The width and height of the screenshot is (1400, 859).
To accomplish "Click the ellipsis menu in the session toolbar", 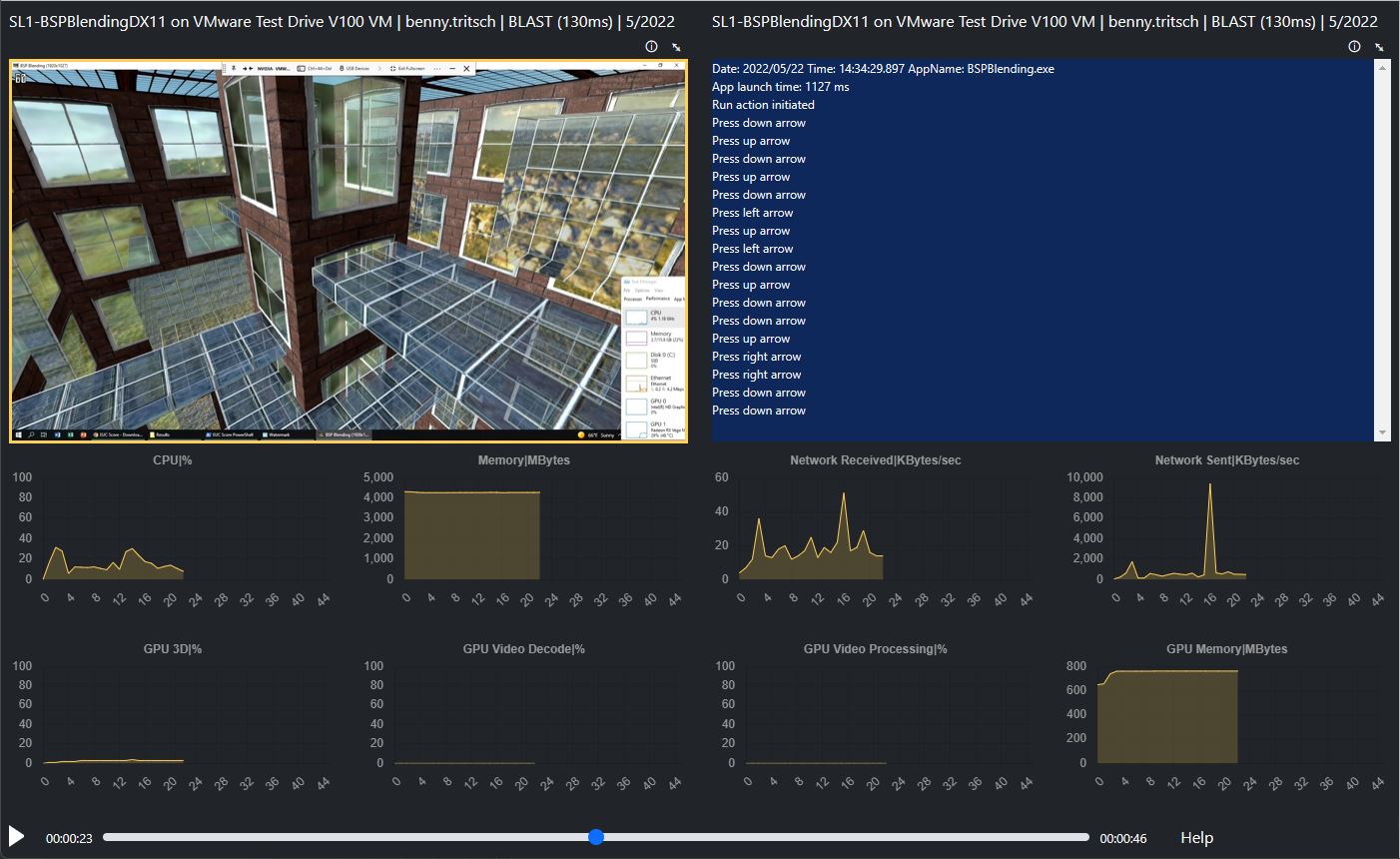I will pos(437,68).
